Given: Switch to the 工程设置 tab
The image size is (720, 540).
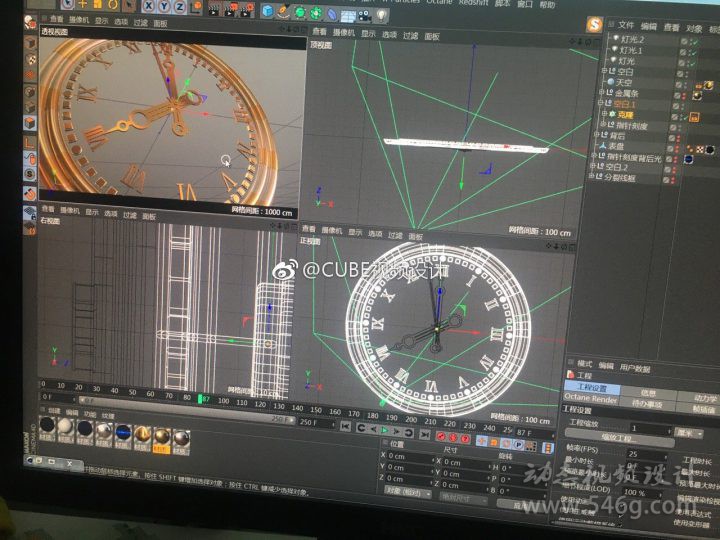Looking at the screenshot, I should (592, 388).
